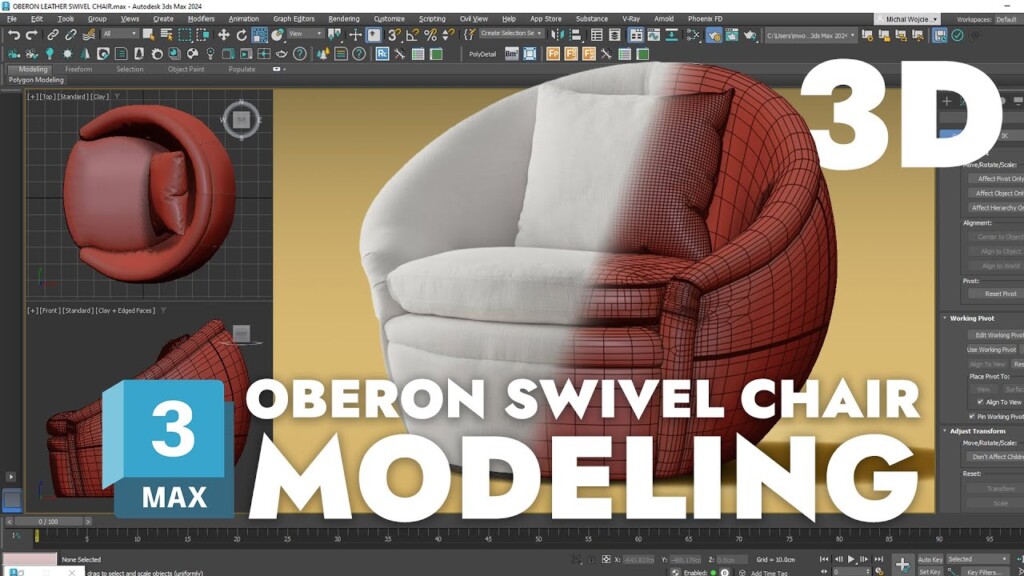This screenshot has width=1024, height=576.
Task: Open the Michal Wojcie account dropdown
Action: (908, 19)
